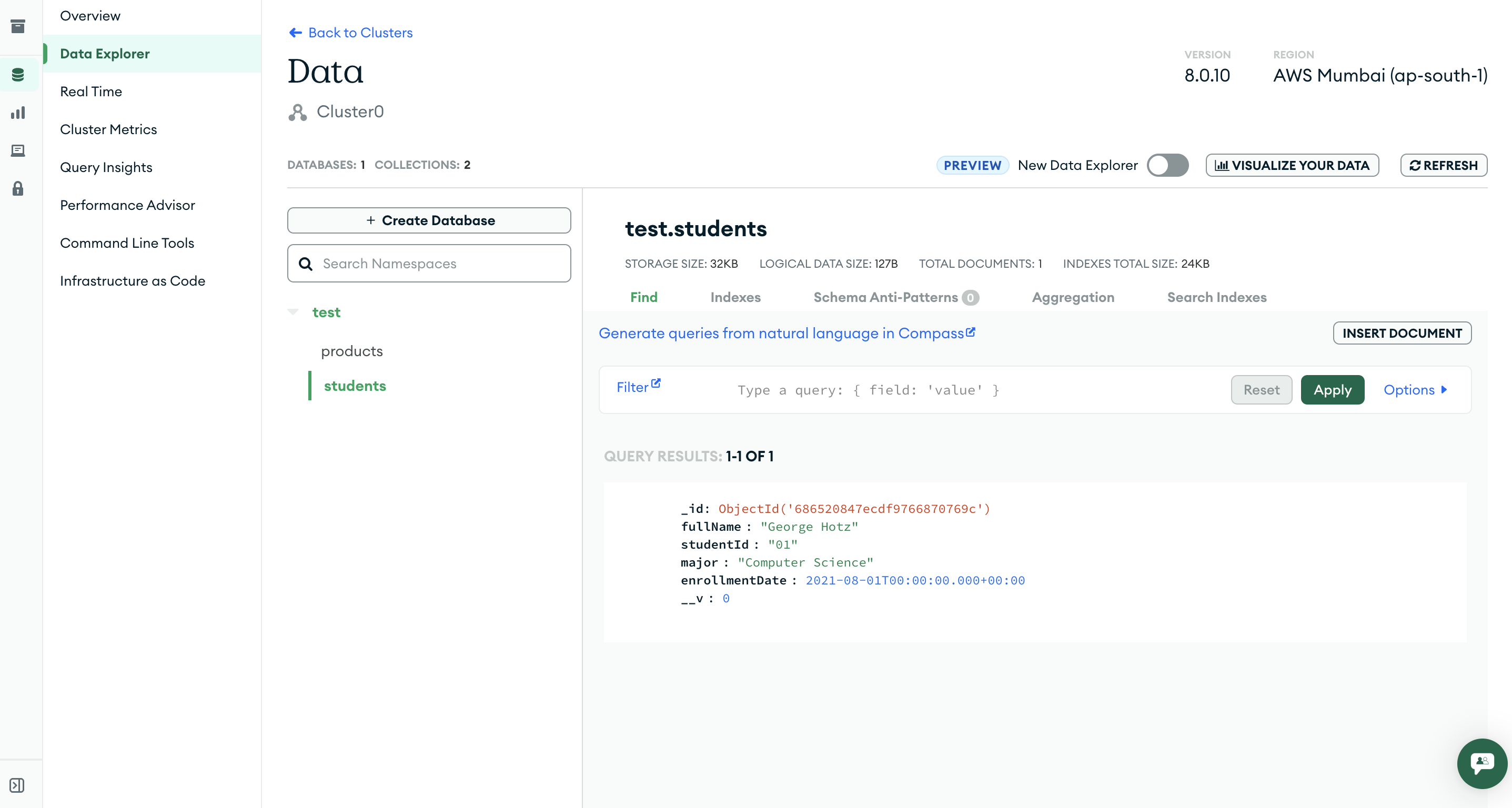Switch to the Indexes tab
Viewport: 1512px width, 808px height.
click(x=735, y=298)
